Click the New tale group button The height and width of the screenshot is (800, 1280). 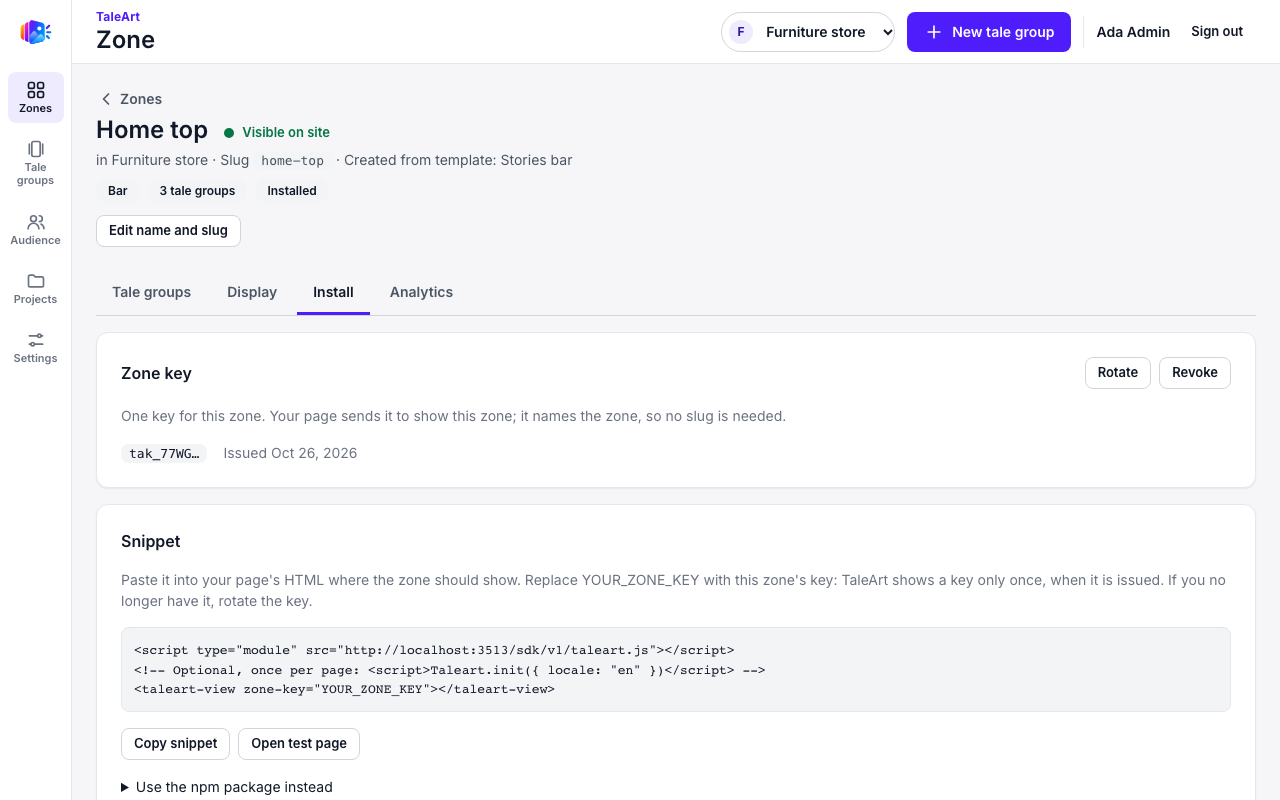point(989,32)
